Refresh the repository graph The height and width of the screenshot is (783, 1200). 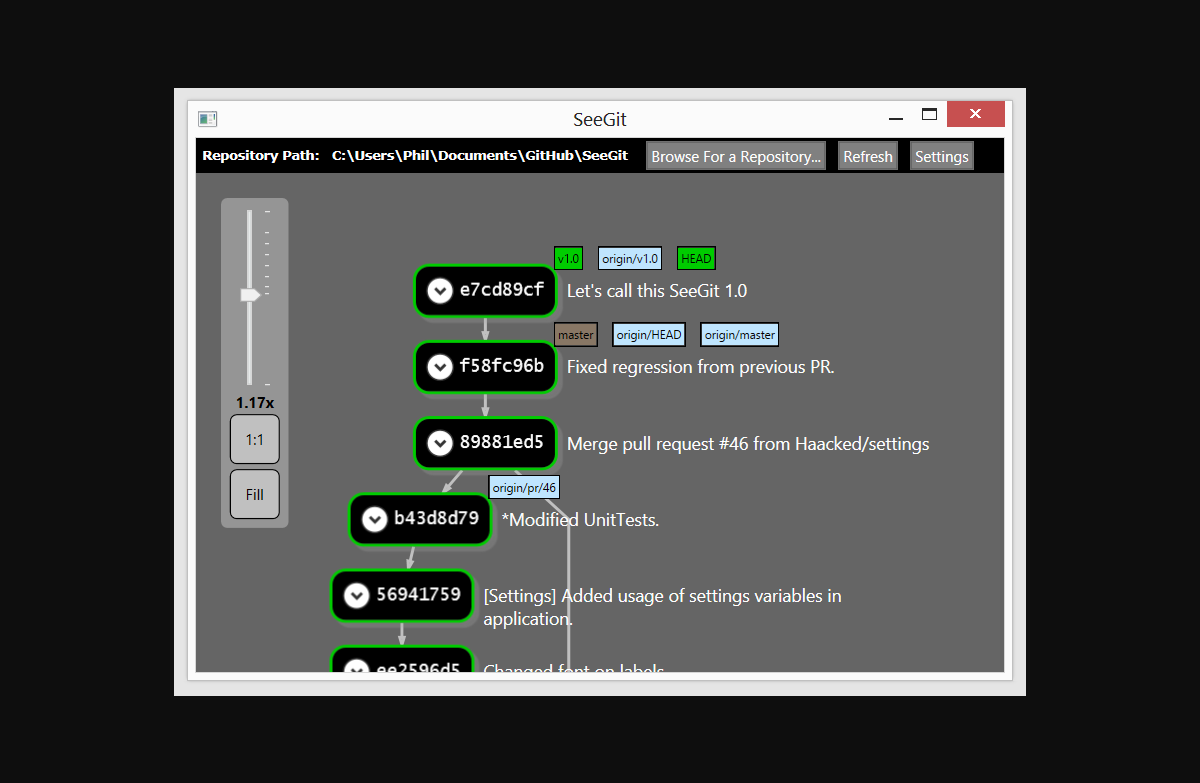[868, 156]
